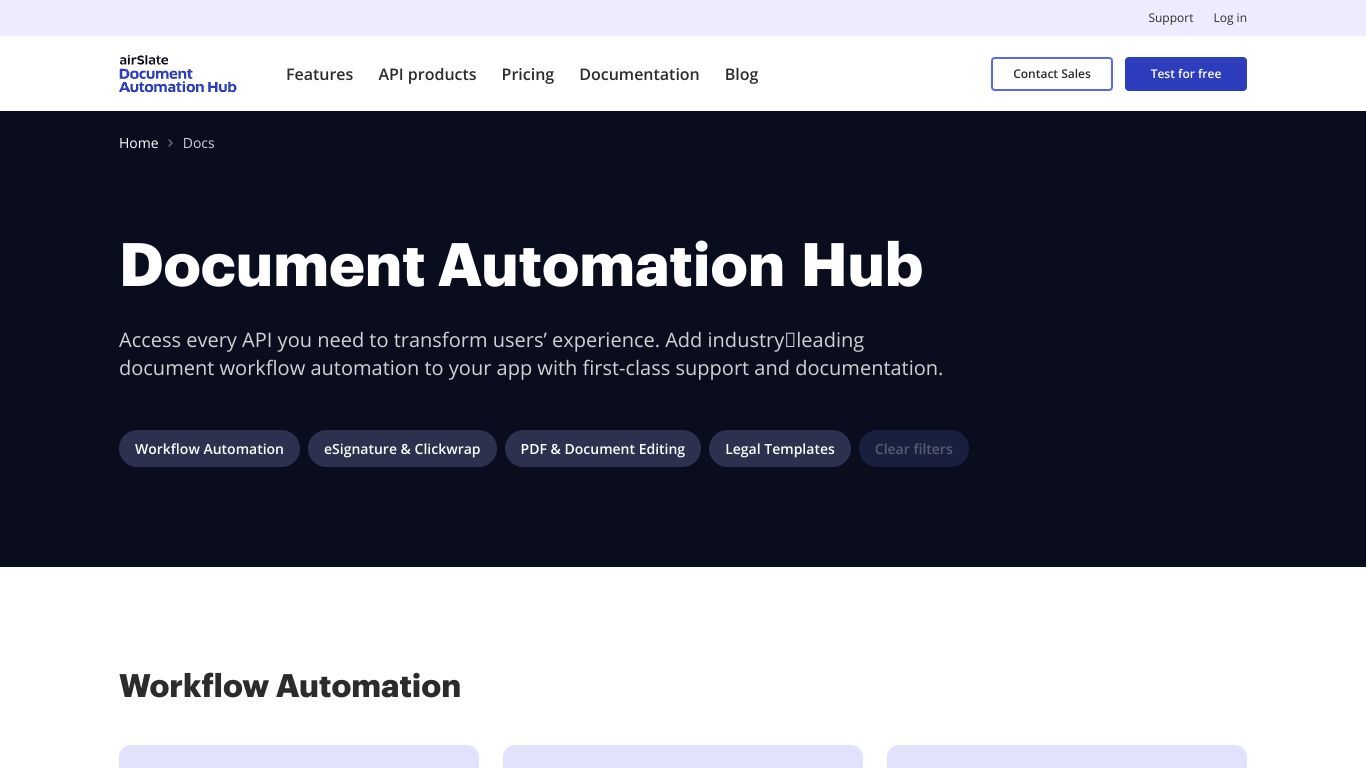Toggle the eSignature & Clickwrap filter

click(402, 449)
